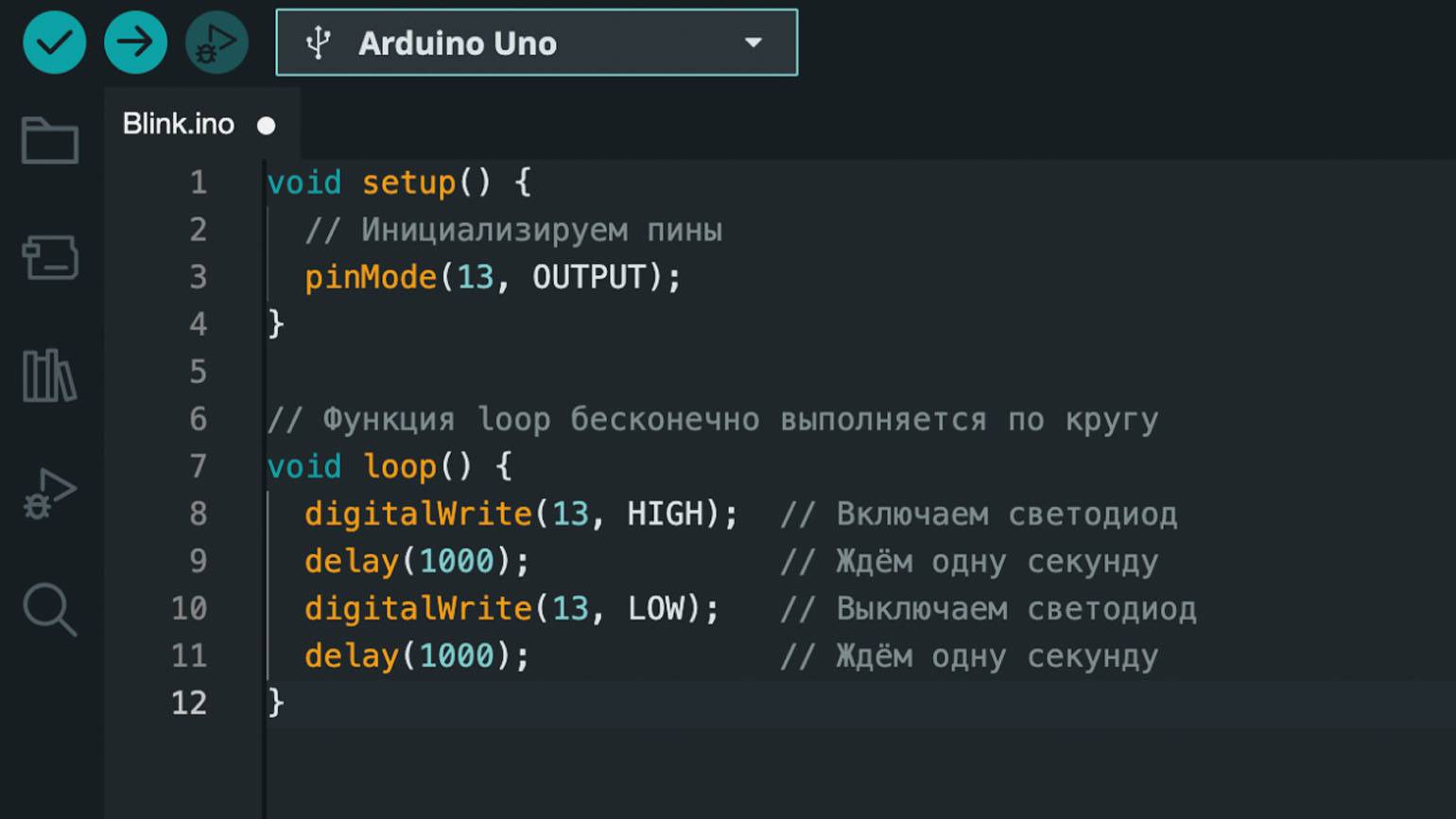
Task: Click OUTPUT on line 3
Action: click(589, 277)
